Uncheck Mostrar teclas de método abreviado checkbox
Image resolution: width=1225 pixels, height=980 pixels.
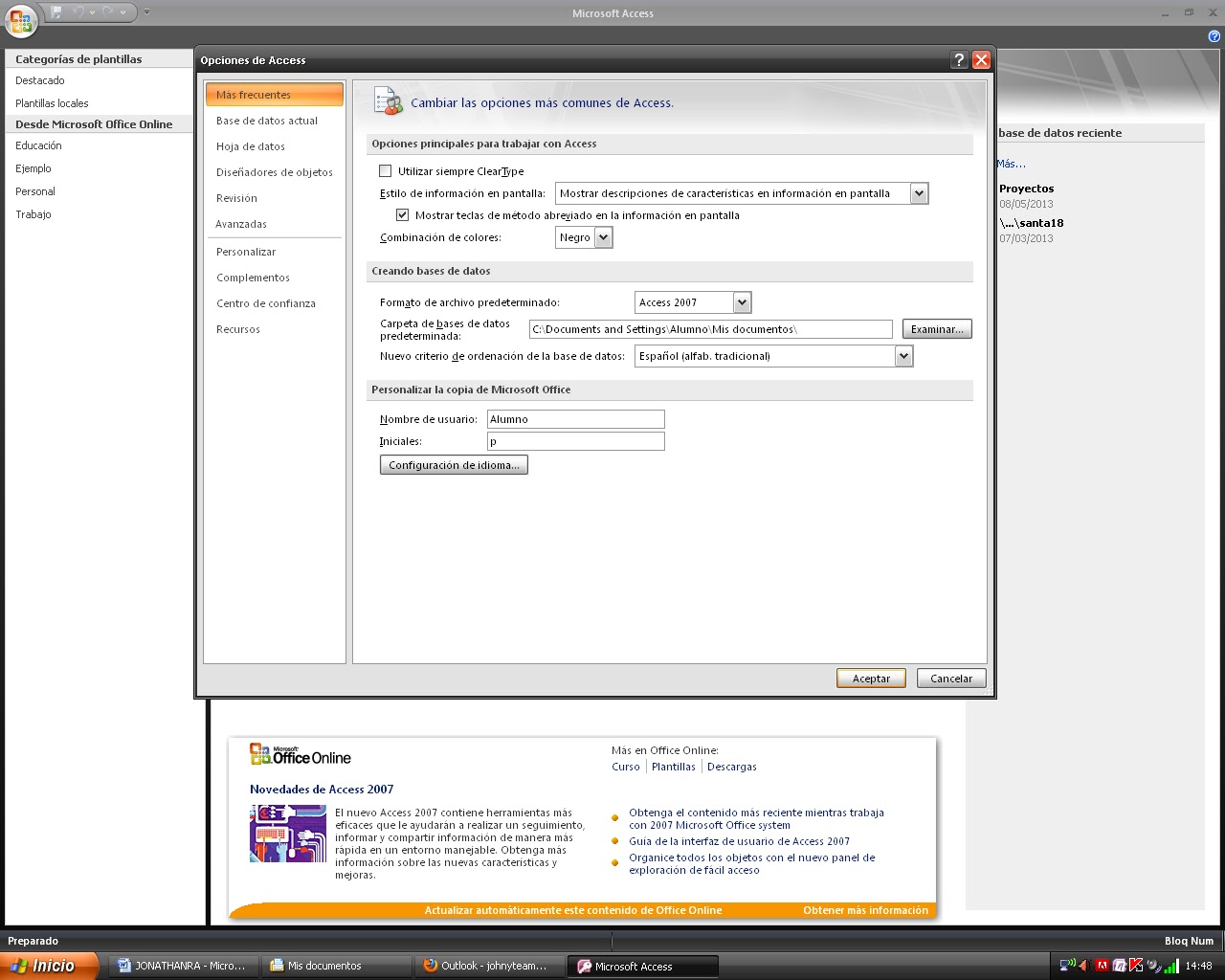403,215
